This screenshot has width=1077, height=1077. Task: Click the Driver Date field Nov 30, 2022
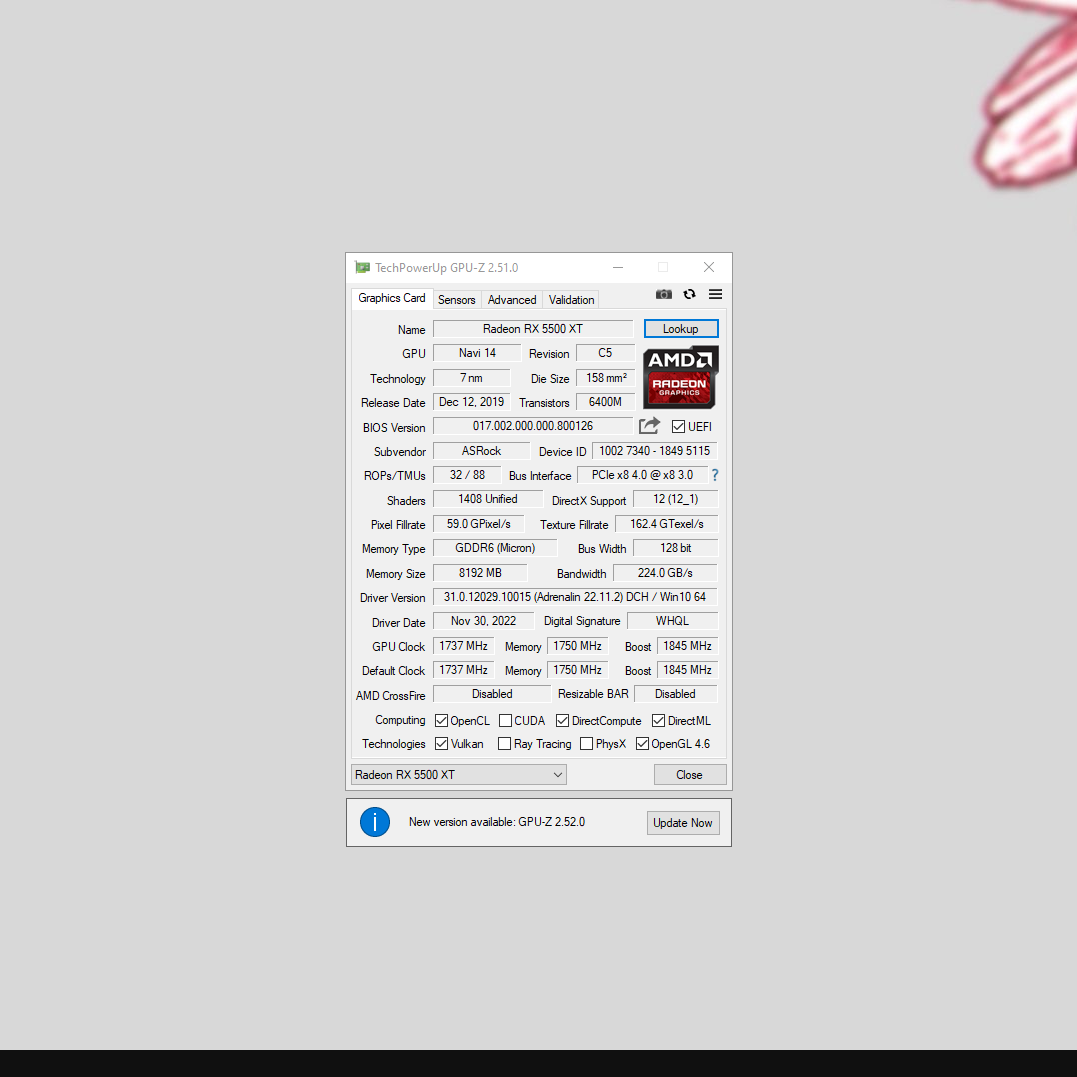(x=484, y=621)
